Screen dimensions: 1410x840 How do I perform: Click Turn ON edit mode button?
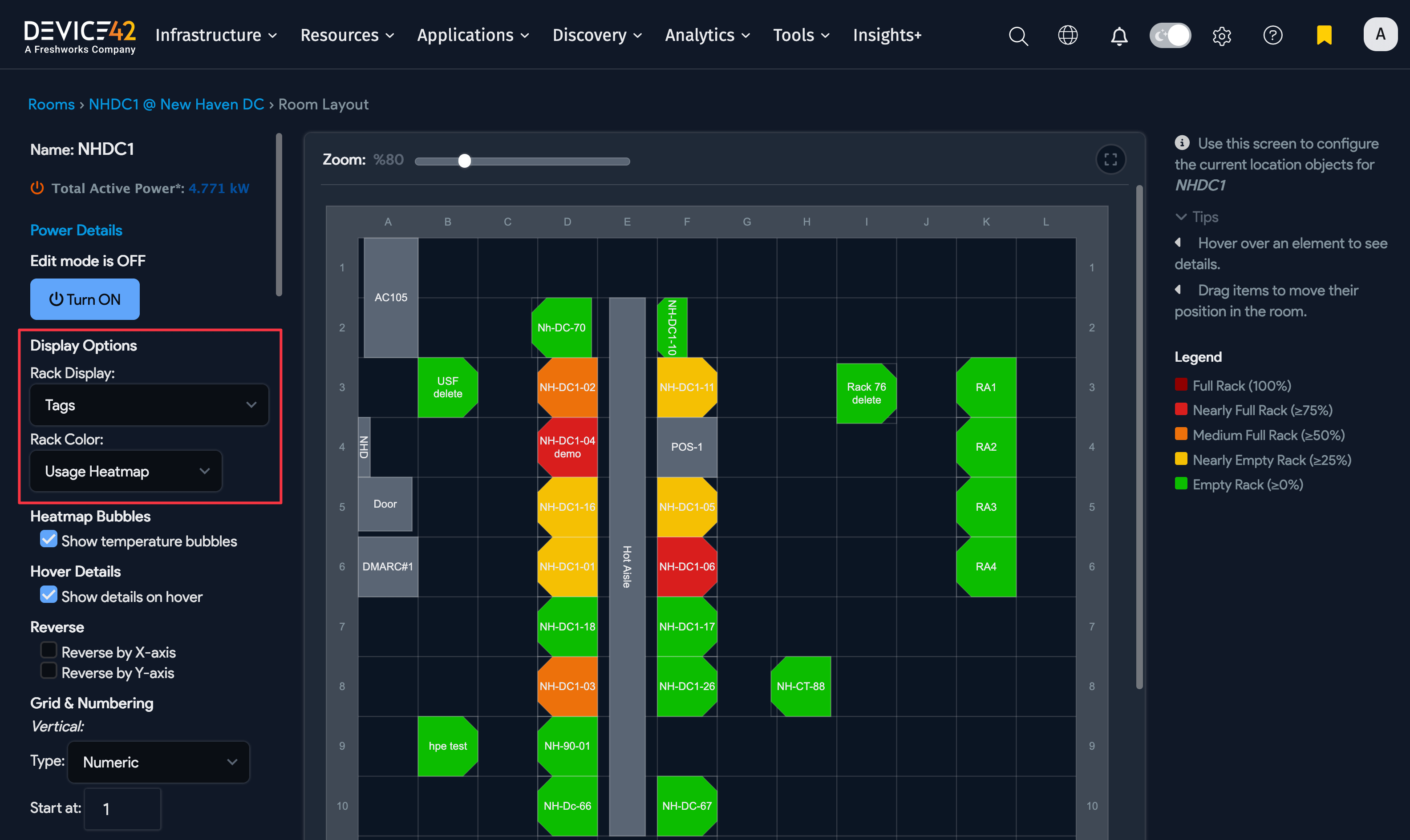pyautogui.click(x=85, y=299)
